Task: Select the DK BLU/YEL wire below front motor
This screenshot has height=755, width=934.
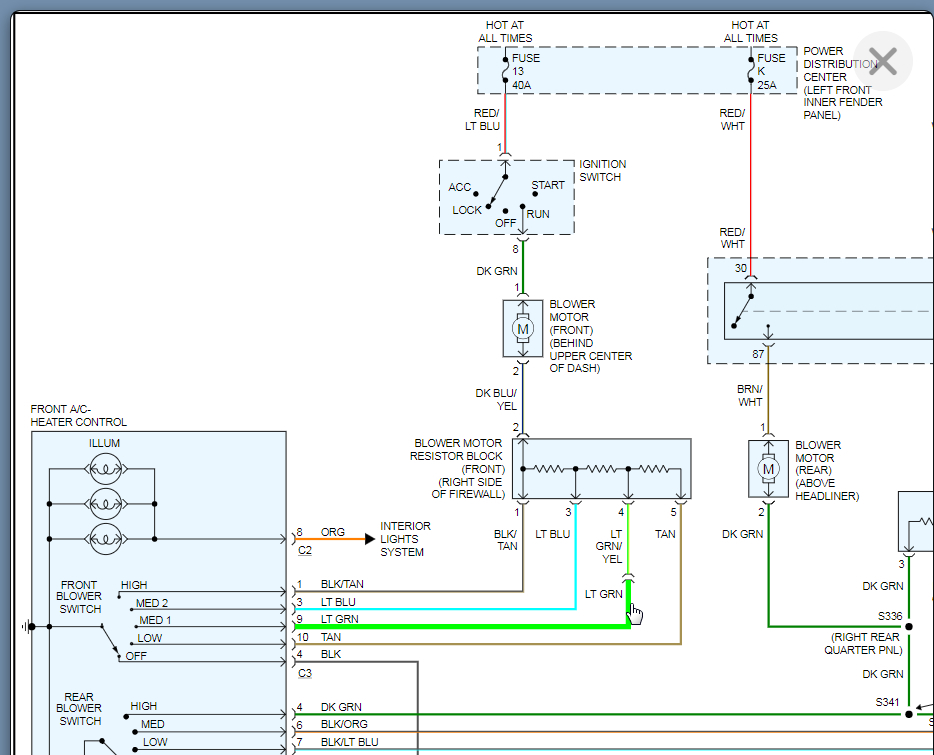Action: click(x=522, y=398)
